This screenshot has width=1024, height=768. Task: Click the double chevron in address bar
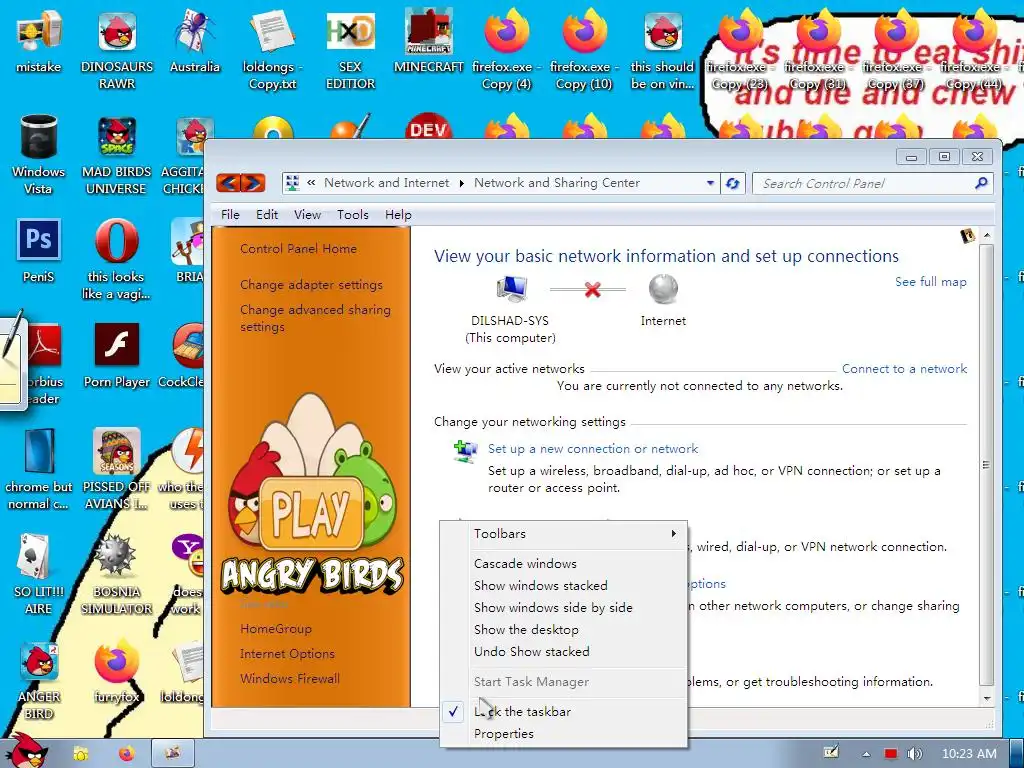311,183
